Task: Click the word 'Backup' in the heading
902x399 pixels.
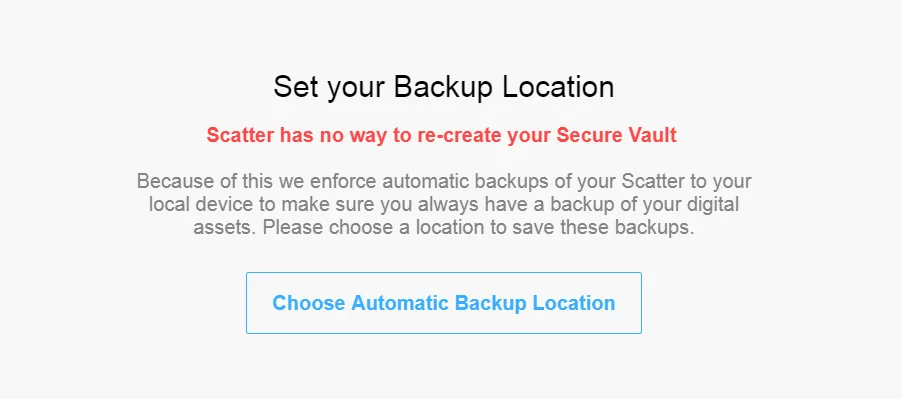Action: (444, 87)
